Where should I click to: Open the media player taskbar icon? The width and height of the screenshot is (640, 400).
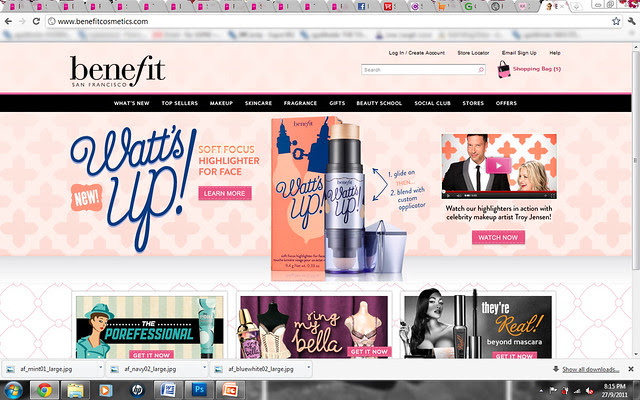[x=106, y=390]
